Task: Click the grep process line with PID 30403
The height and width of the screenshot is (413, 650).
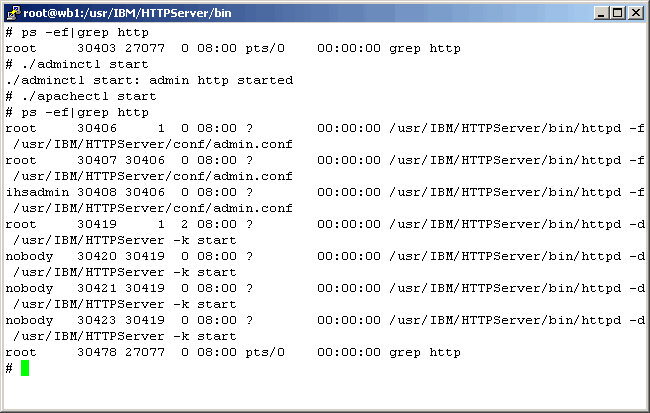Action: [x=232, y=48]
